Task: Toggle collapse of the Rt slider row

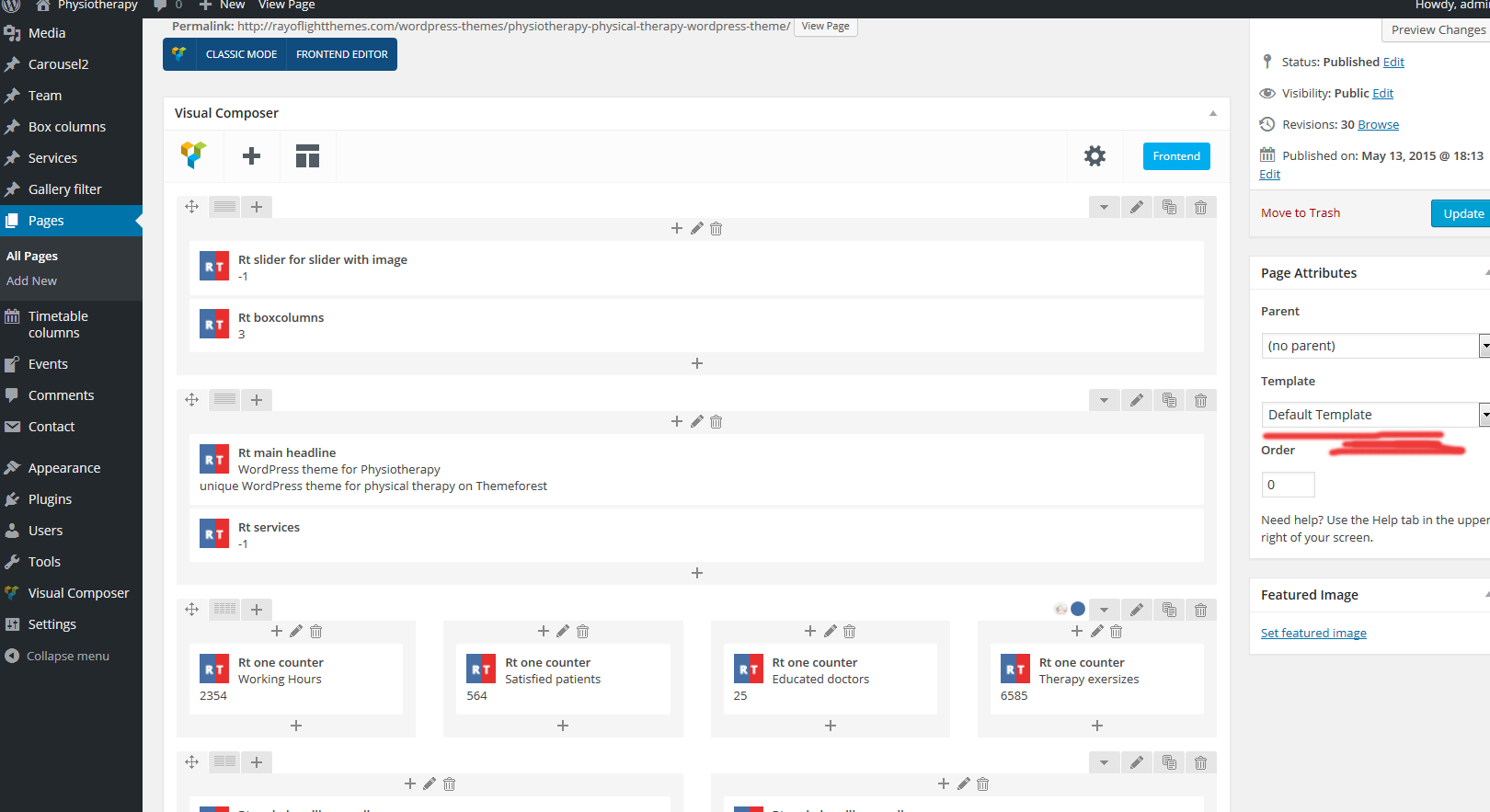Action: [1104, 208]
